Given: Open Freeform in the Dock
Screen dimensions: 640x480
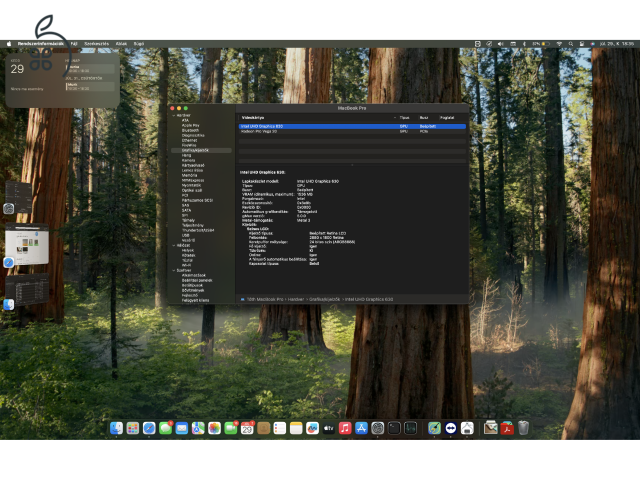Looking at the screenshot, I should [312, 428].
